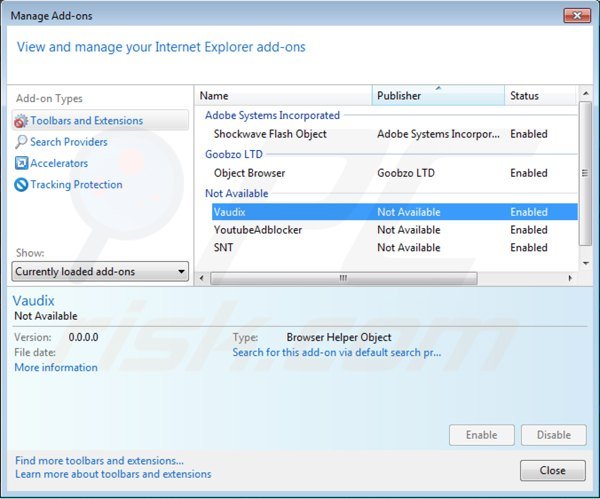Open Find more toolbars and extensions link
Image resolution: width=600 pixels, height=499 pixels.
(x=99, y=460)
